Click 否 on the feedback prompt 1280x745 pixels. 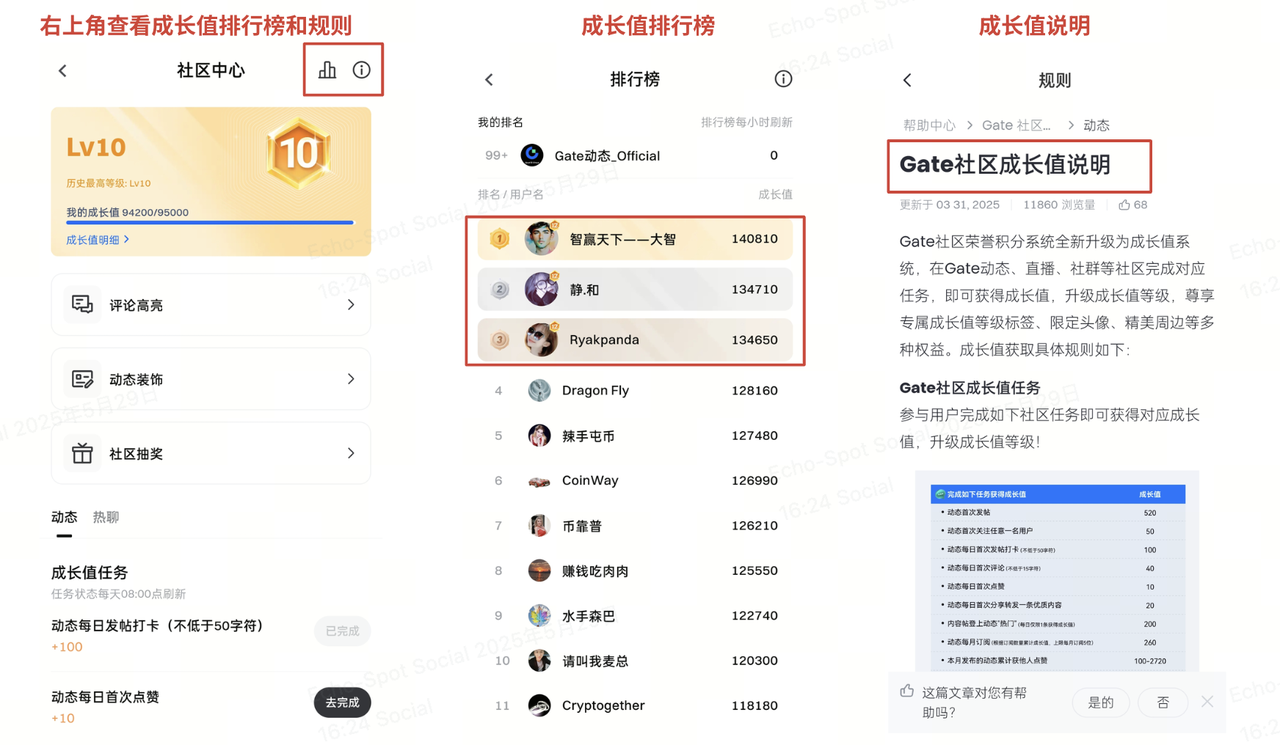click(x=1162, y=703)
